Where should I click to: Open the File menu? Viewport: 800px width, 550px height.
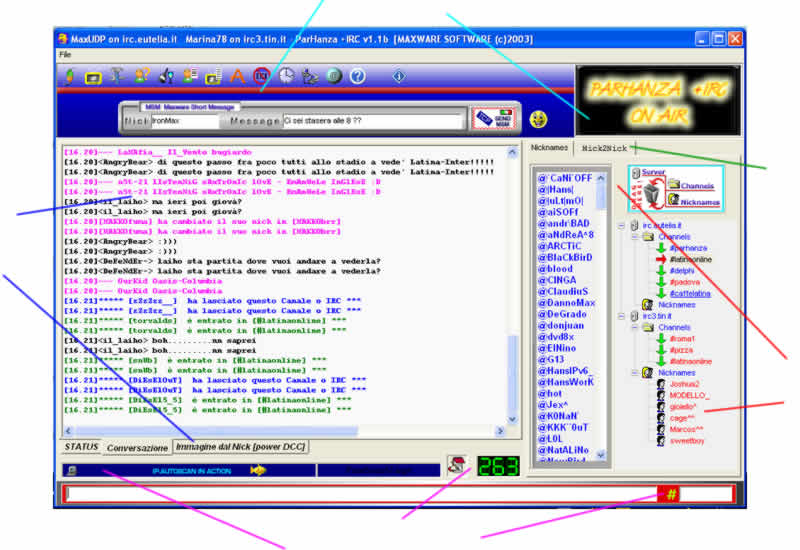coord(65,55)
